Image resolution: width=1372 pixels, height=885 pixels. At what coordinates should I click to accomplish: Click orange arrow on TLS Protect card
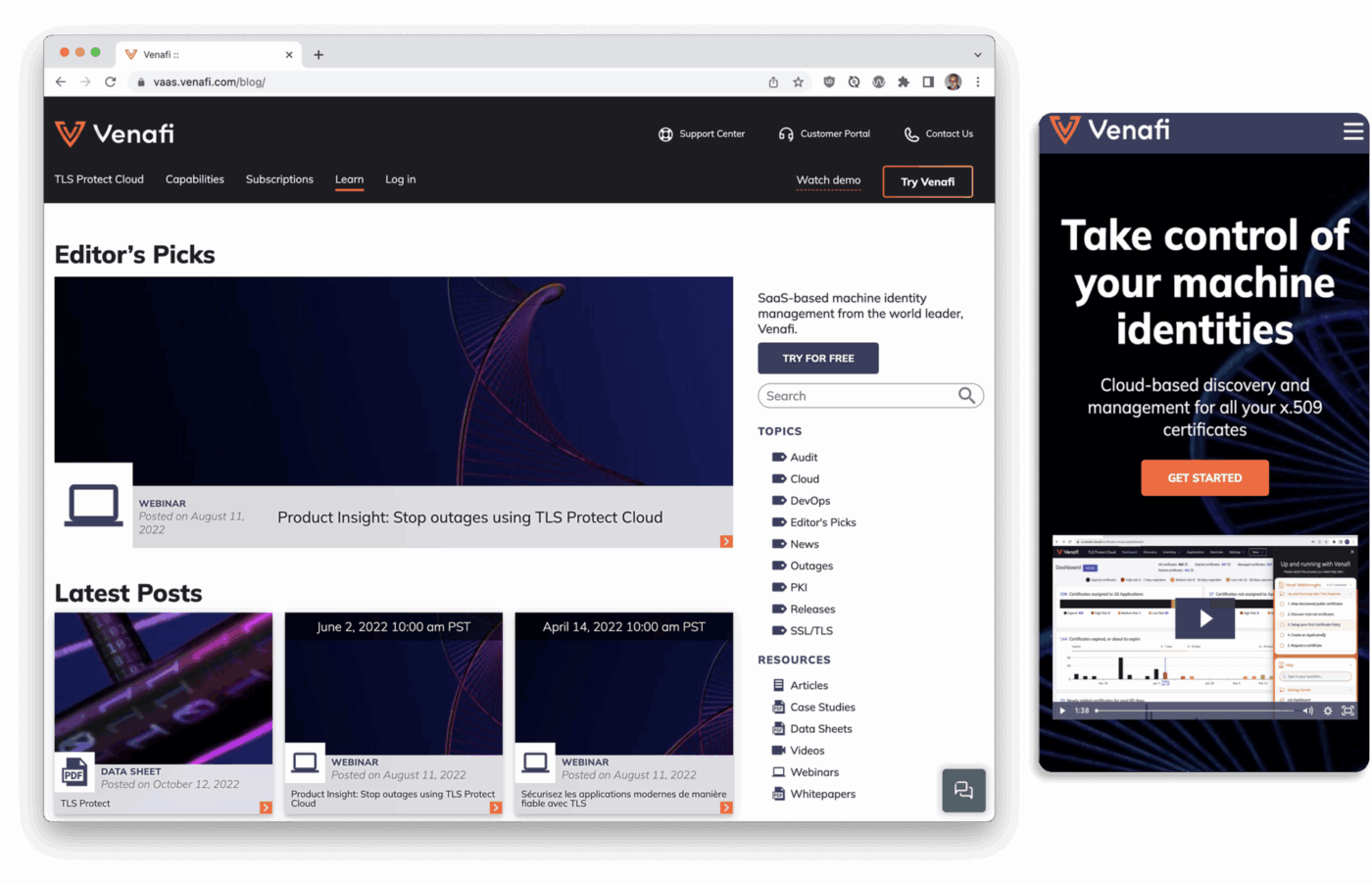[266, 808]
